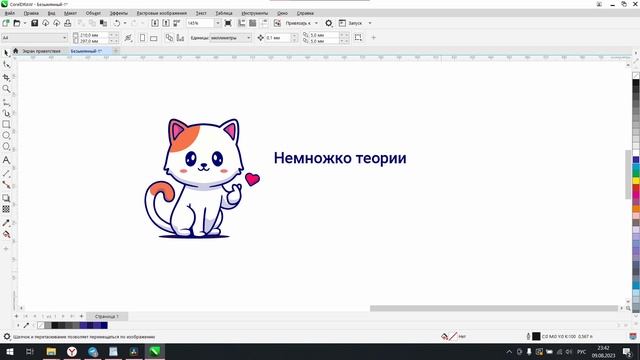The image size is (640, 360).
Task: Click the horizontal scrollbar thumb
Action: (x=494, y=309)
